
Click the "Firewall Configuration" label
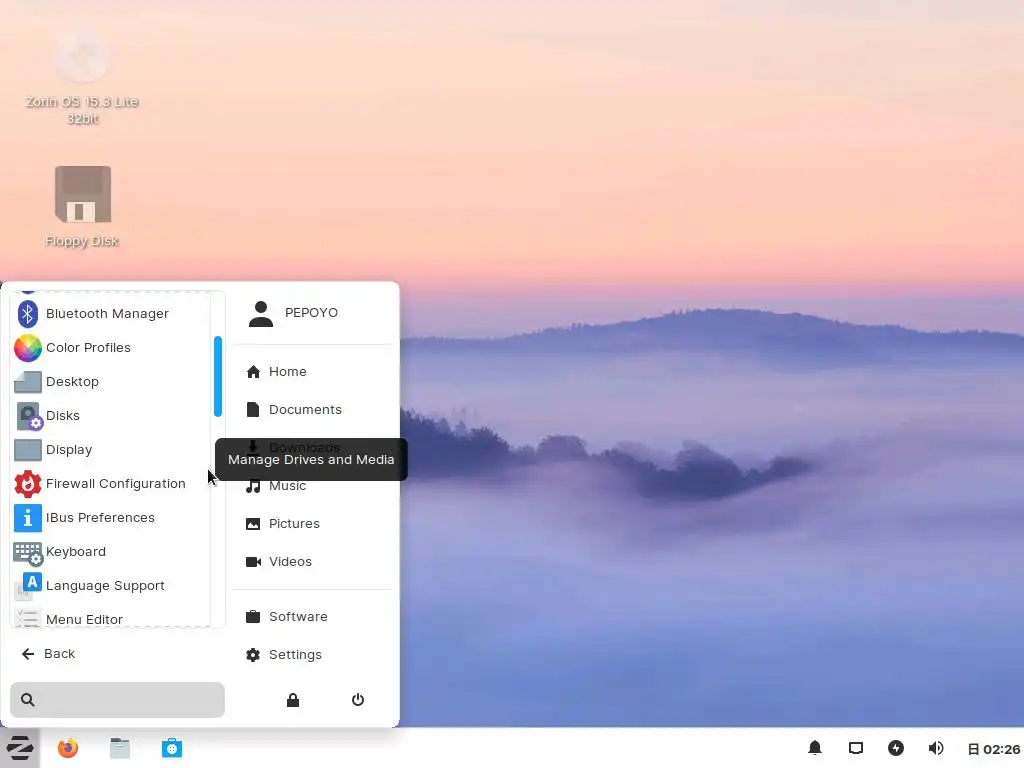pos(116,484)
